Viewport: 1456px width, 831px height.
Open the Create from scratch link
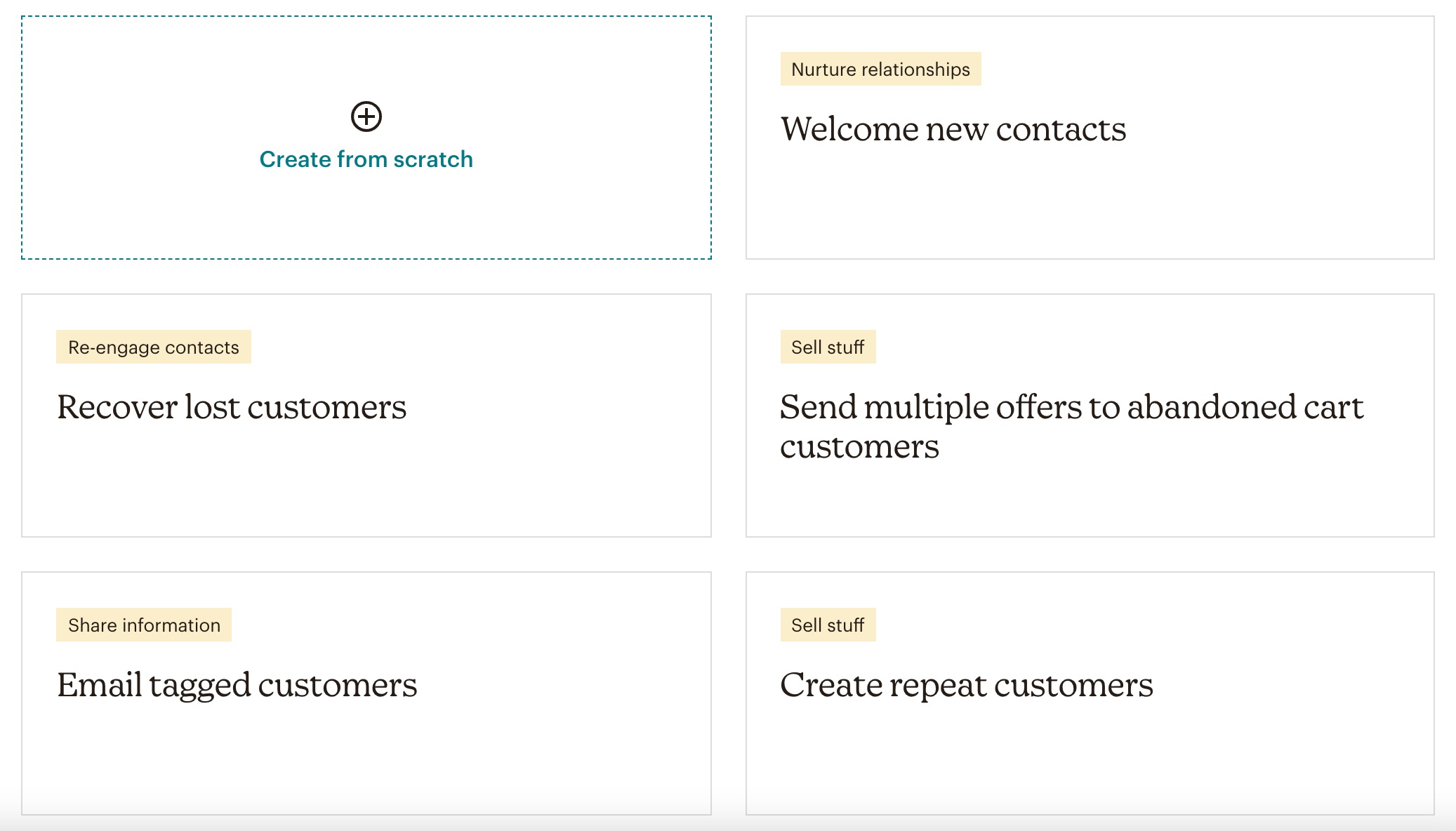coord(366,159)
